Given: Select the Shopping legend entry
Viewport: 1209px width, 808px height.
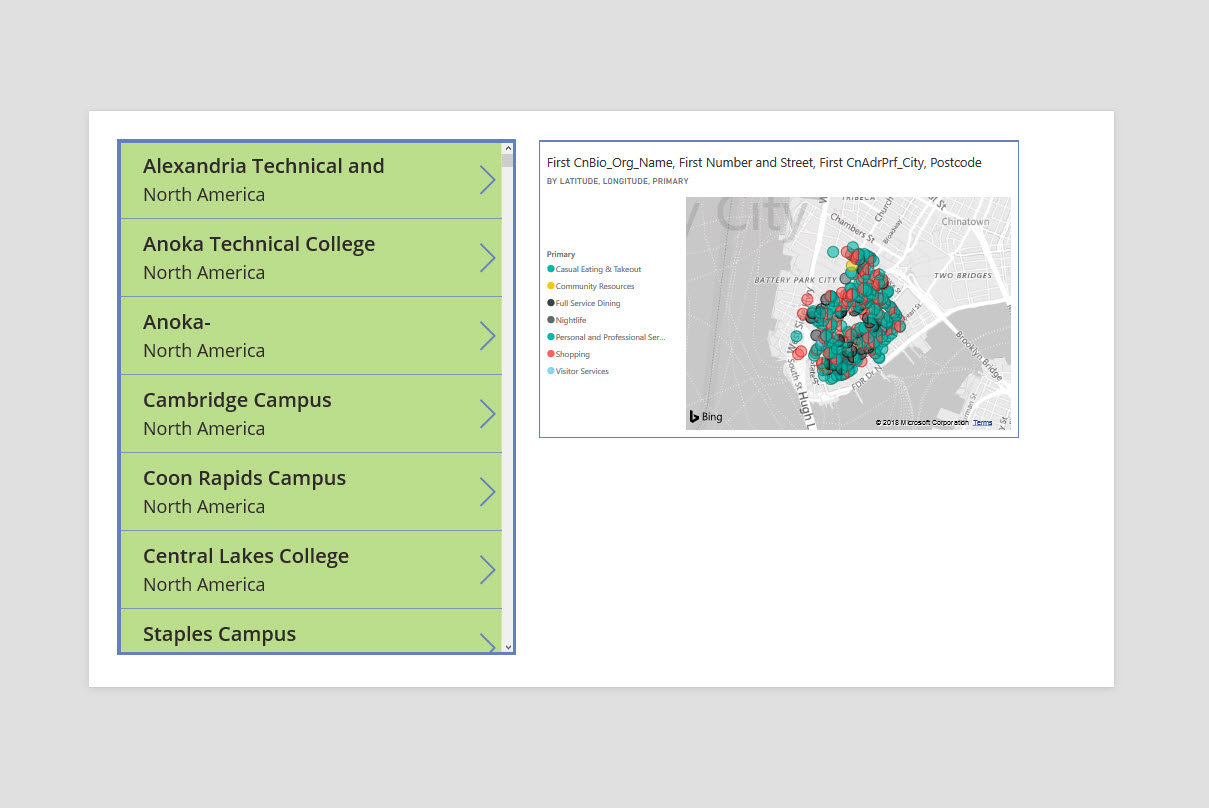Looking at the screenshot, I should tap(572, 354).
